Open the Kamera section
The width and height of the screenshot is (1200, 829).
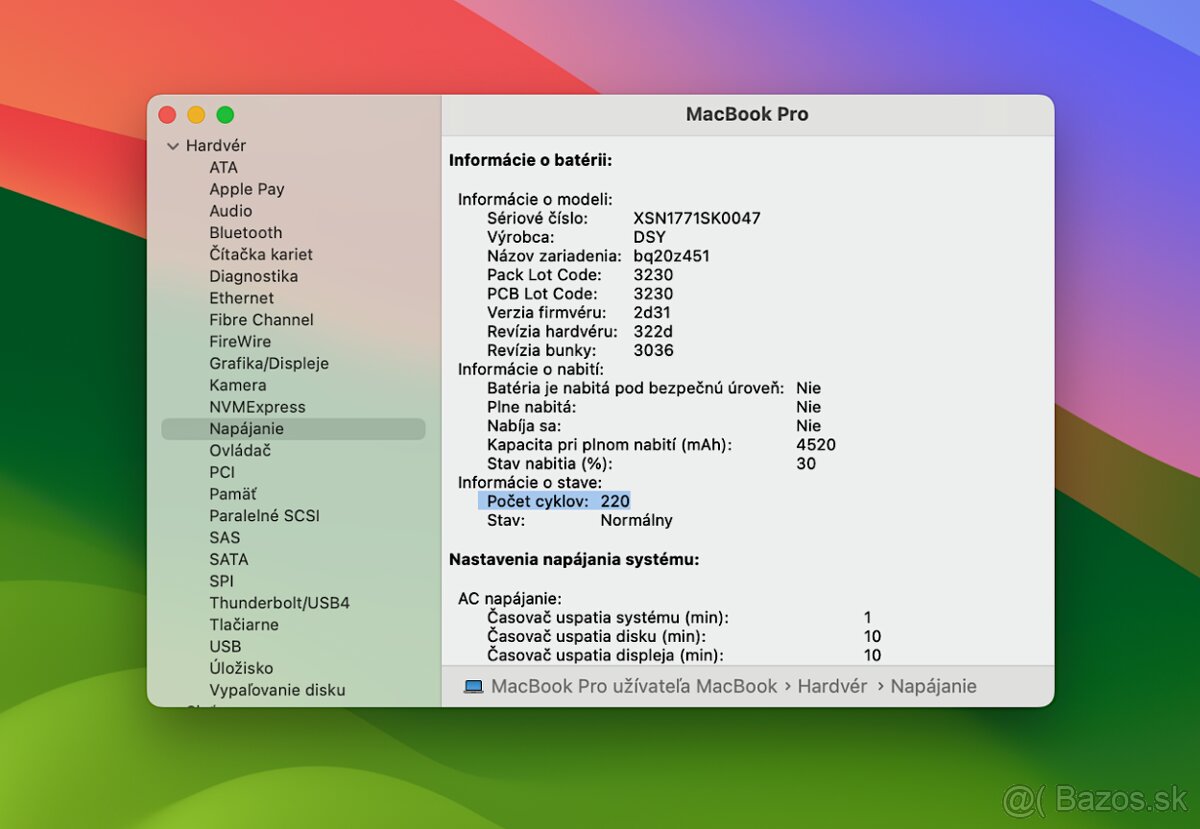coord(237,384)
